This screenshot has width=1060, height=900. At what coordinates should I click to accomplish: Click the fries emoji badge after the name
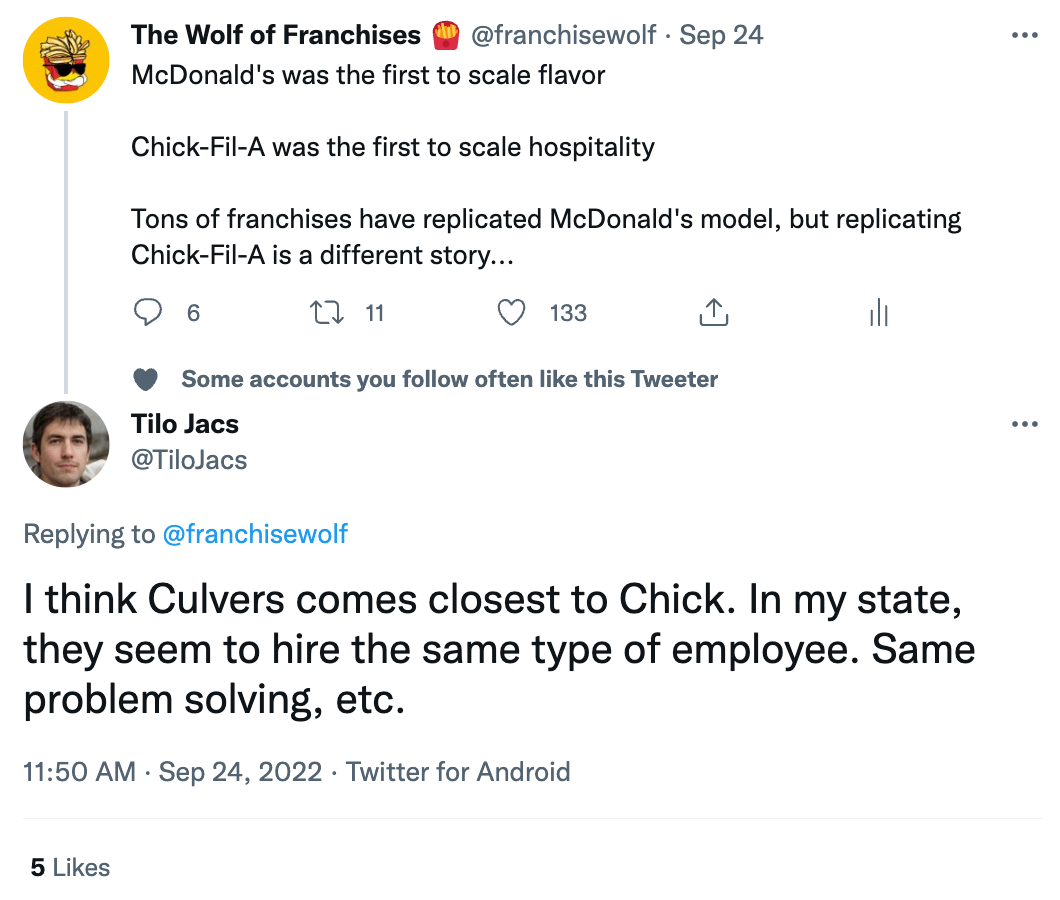coord(445,36)
